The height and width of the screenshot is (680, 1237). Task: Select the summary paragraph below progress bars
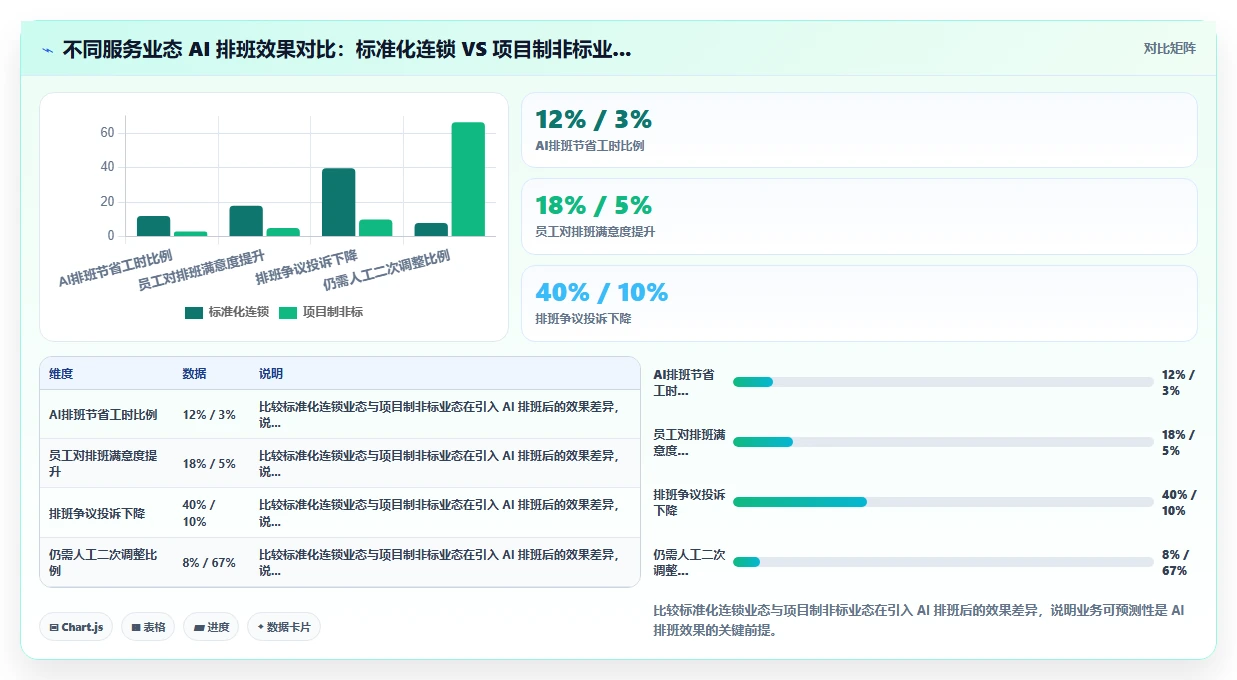[919, 620]
